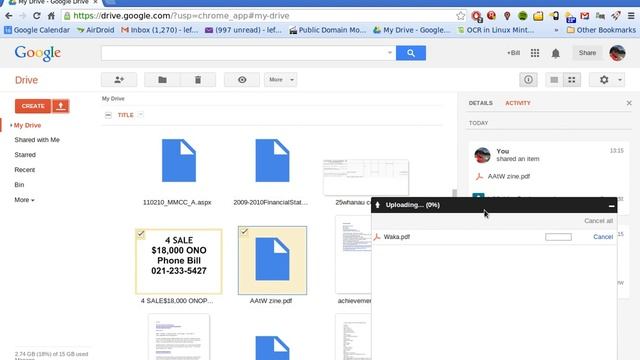Screen dimensions: 640x360
Task: Select the 4 SALE $18,000 thumbnail
Action: point(179,261)
